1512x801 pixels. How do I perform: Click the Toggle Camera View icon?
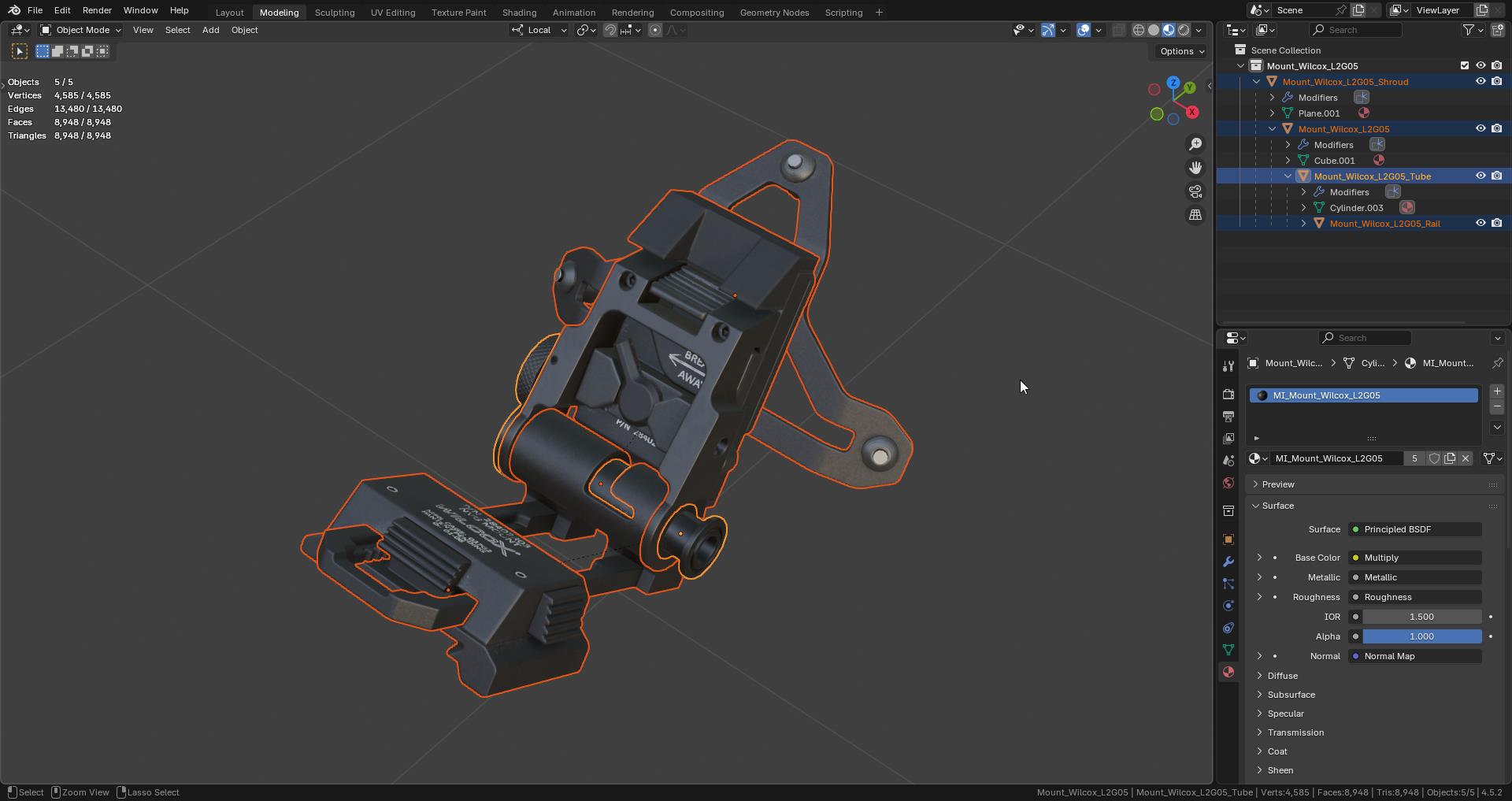[x=1195, y=191]
